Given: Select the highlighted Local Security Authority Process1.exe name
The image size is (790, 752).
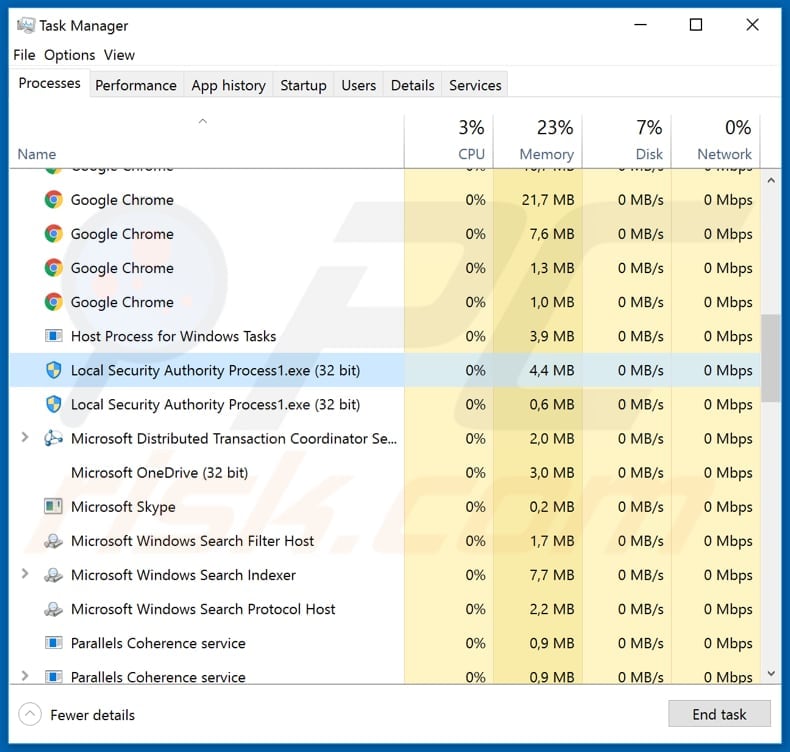Looking at the screenshot, I should [x=216, y=371].
